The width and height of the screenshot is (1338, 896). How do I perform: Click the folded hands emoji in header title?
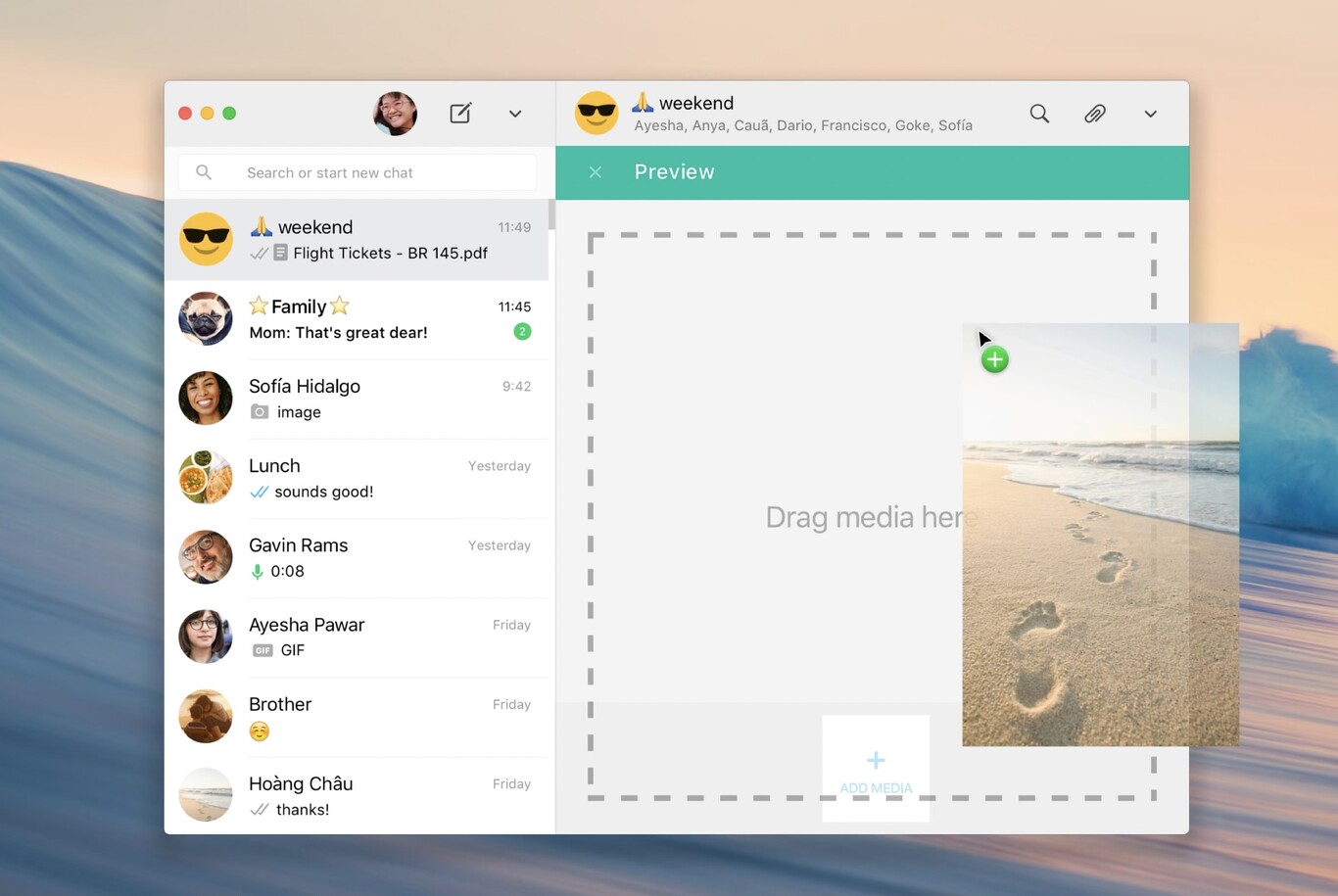point(643,102)
